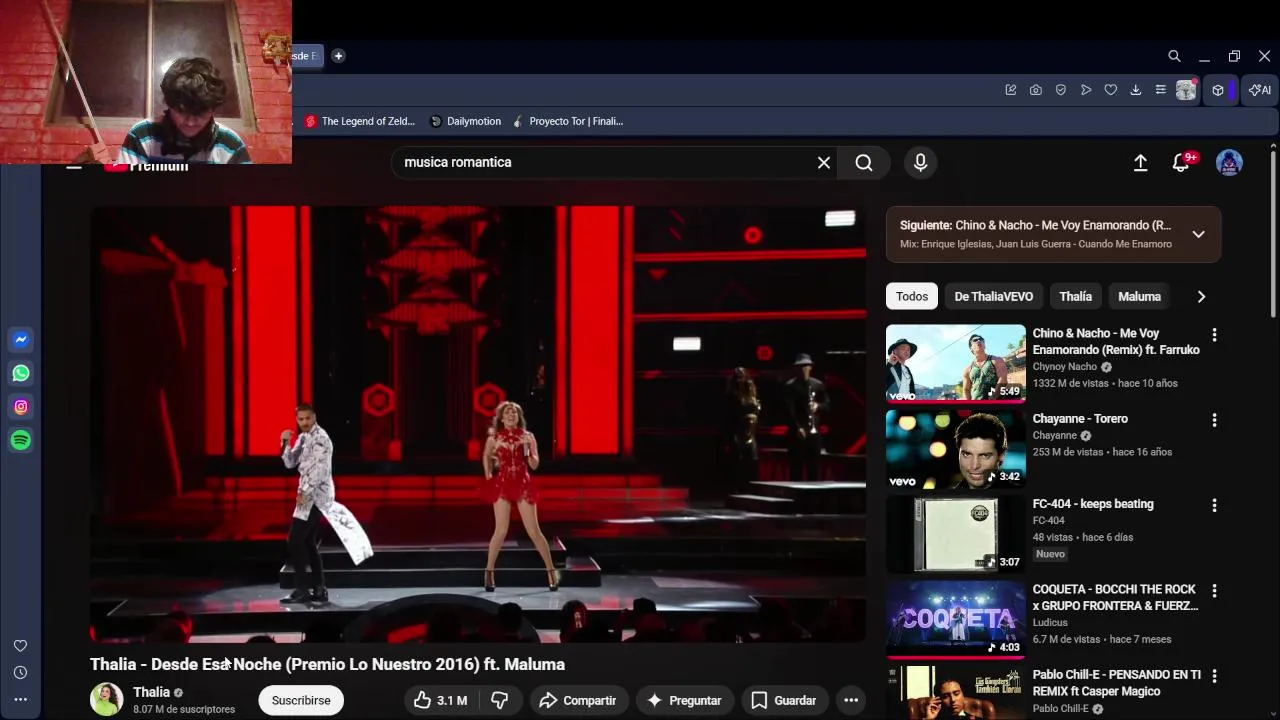Open more actions under the video
The height and width of the screenshot is (720, 1280).
[x=851, y=701]
